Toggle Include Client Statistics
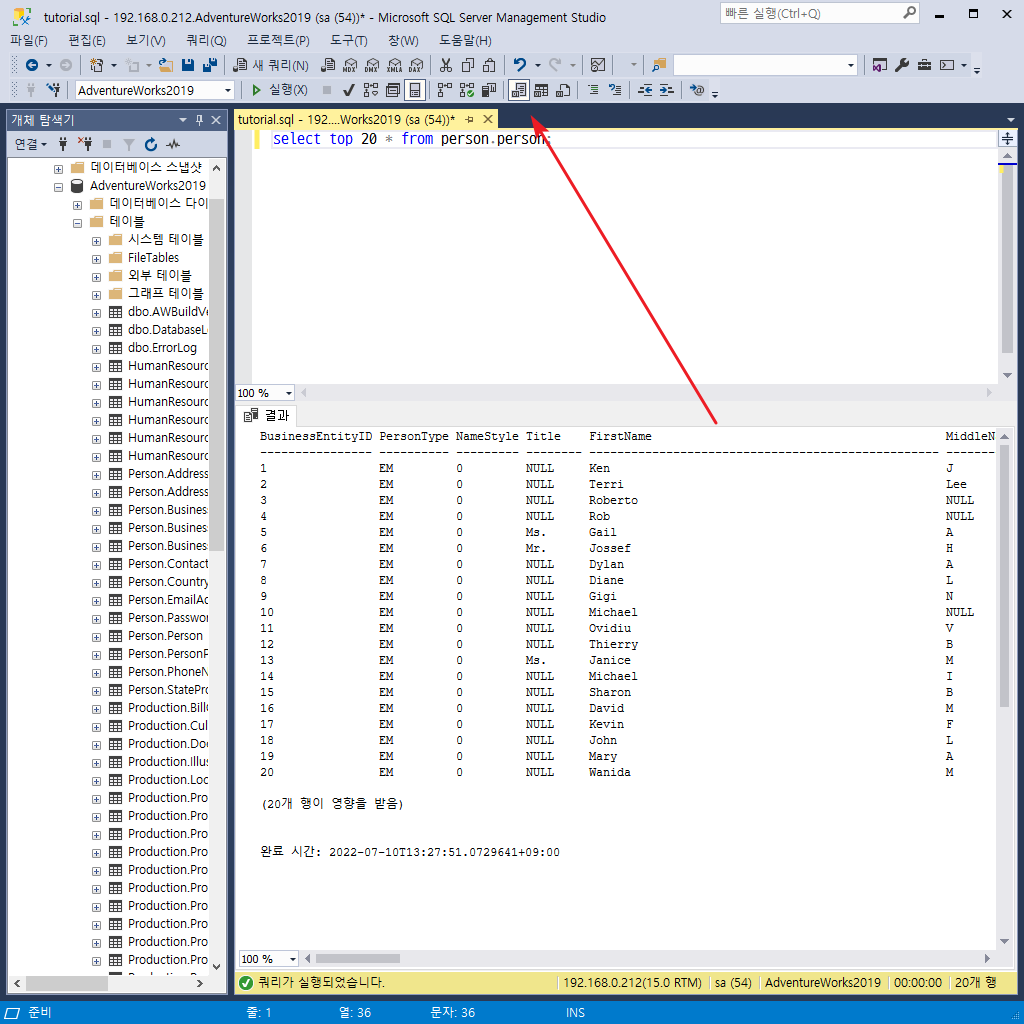The image size is (1024, 1024). (489, 90)
